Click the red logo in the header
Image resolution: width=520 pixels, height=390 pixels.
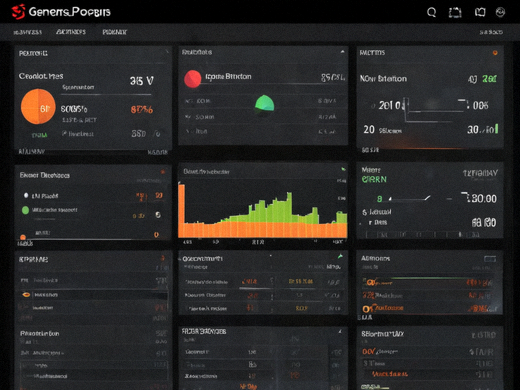[19, 12]
